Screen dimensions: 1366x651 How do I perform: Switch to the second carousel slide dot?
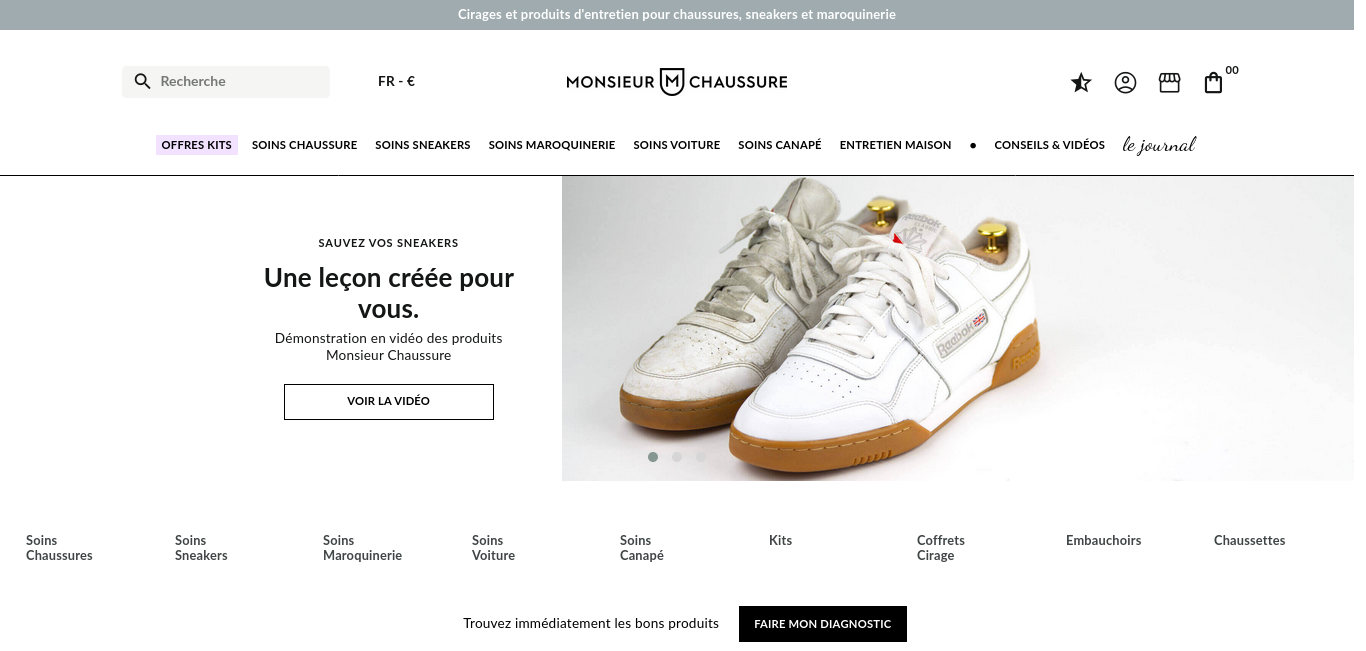pos(677,457)
